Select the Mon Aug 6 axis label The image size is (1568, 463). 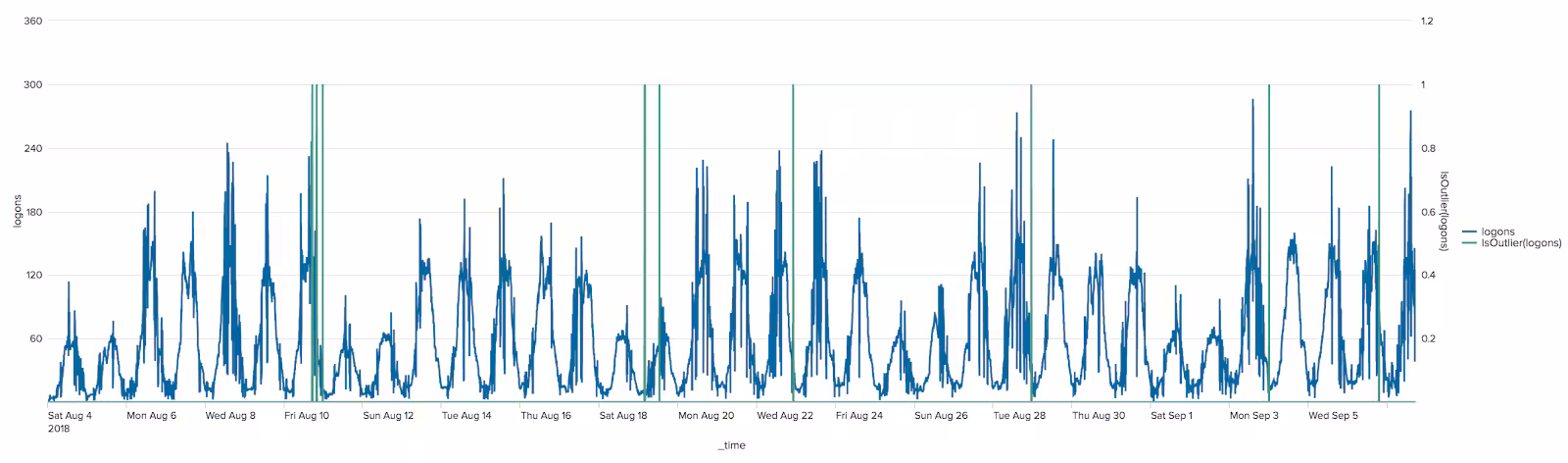tap(151, 416)
